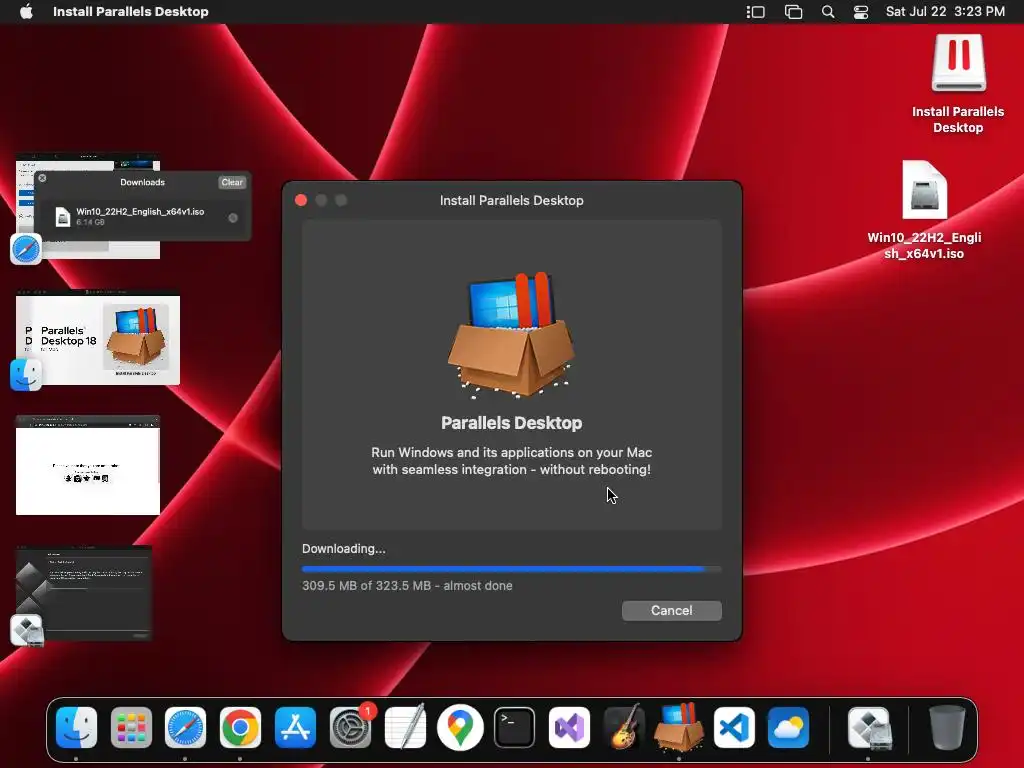This screenshot has width=1024, height=768.
Task: Click the 'Parallels Desktop' heading text
Action: [x=511, y=423]
